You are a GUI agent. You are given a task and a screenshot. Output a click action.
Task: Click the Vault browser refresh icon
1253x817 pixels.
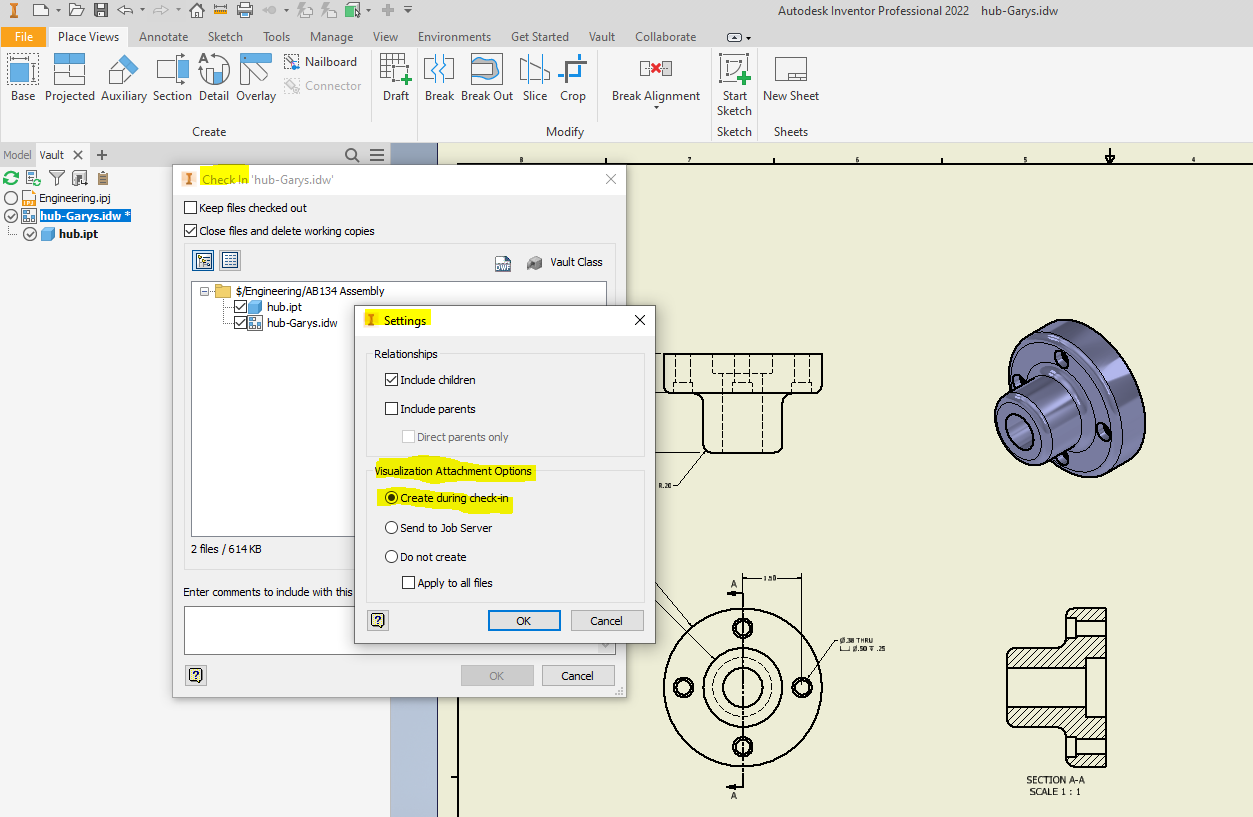click(x=11, y=178)
